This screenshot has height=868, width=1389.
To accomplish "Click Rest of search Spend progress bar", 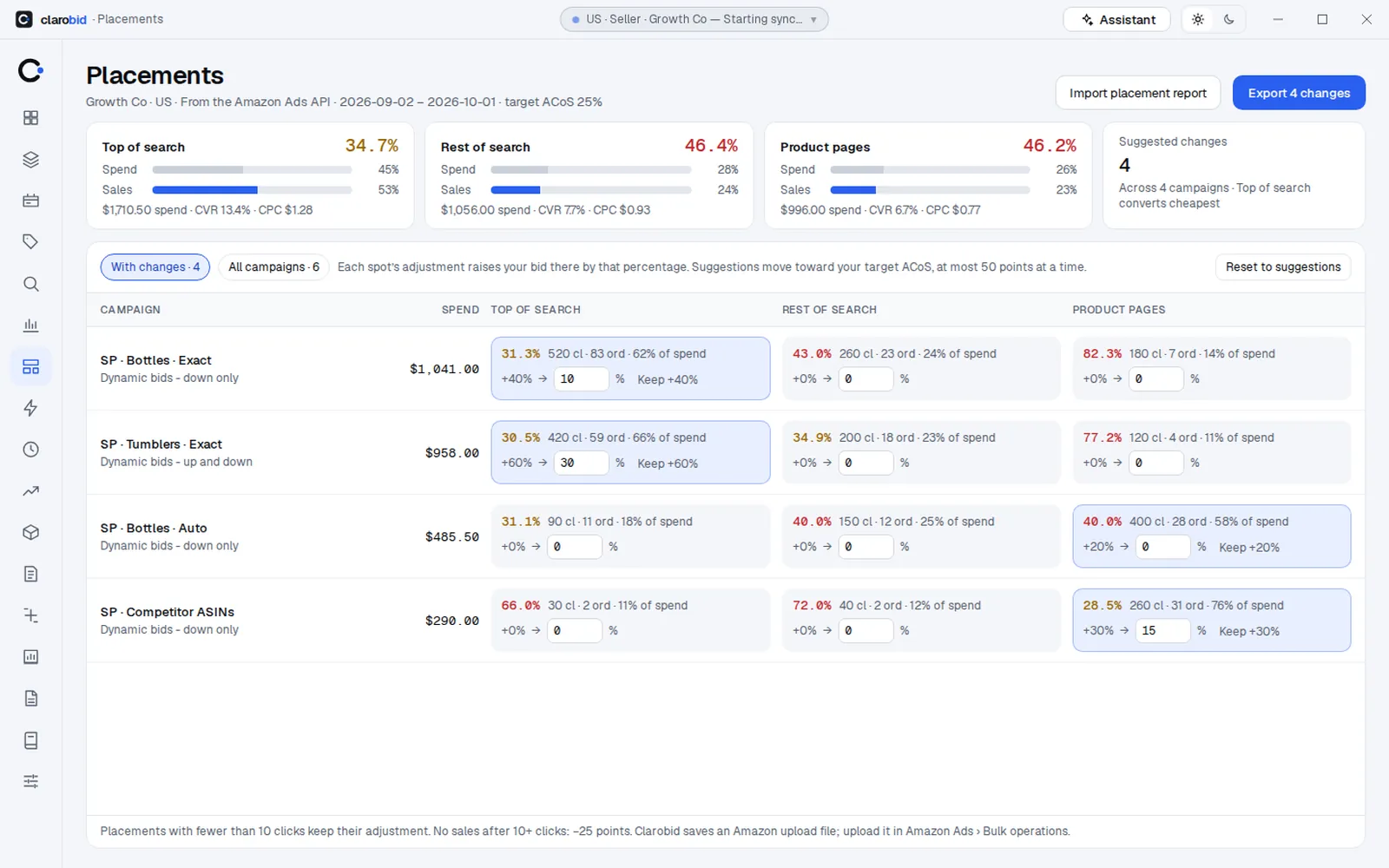I will (x=591, y=169).
